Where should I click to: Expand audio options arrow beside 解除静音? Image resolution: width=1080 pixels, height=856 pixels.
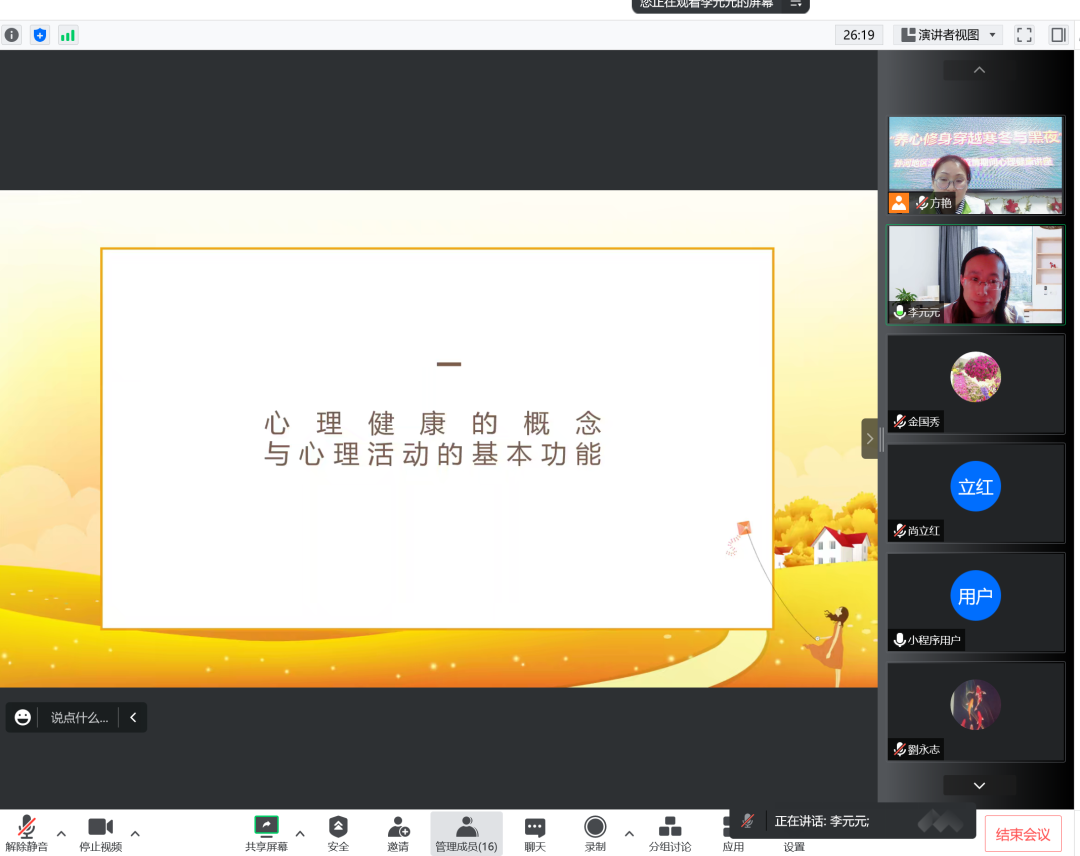61,833
